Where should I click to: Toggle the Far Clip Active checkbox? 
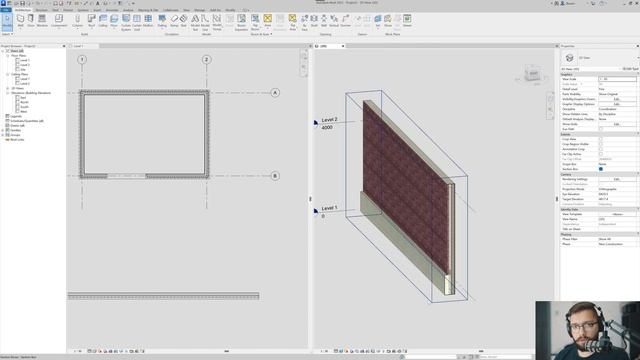600,154
